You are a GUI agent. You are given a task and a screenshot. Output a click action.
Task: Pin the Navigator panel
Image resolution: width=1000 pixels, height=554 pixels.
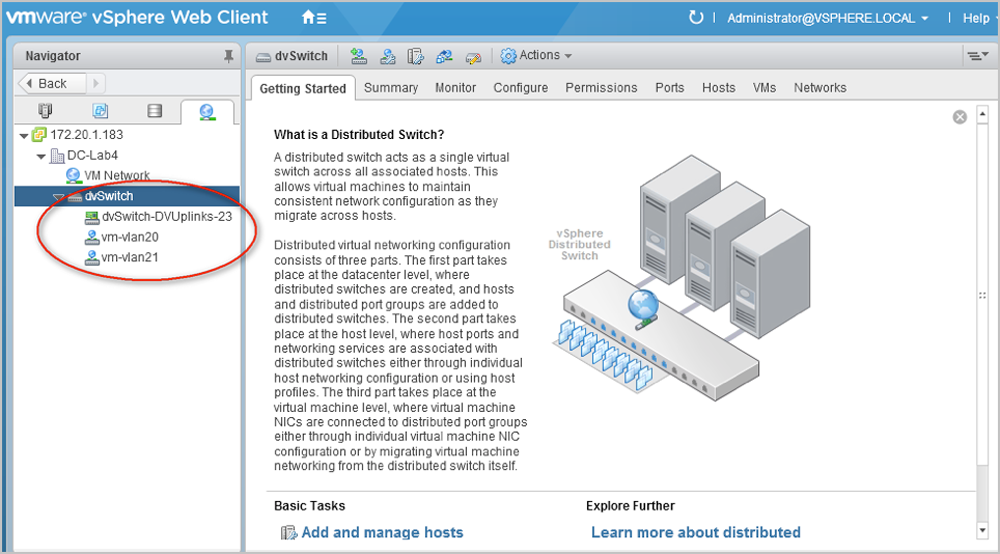(228, 57)
